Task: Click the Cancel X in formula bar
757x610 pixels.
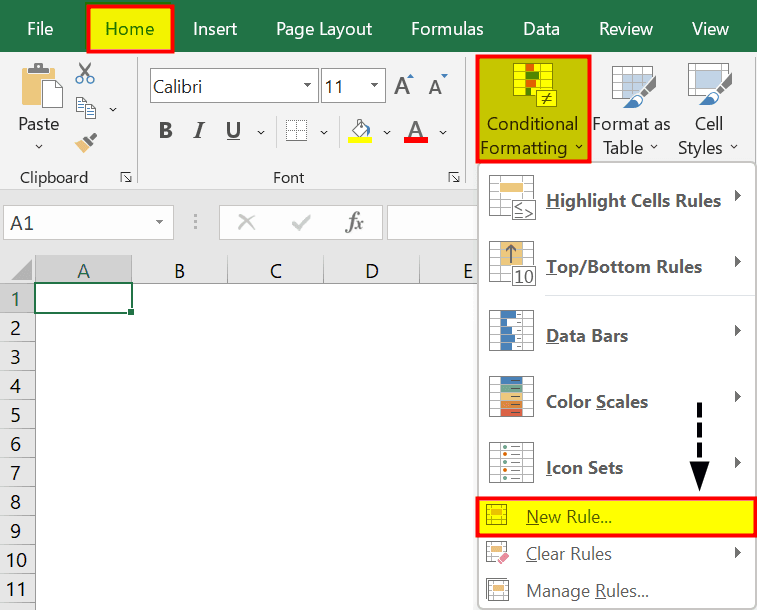Action: (x=247, y=222)
